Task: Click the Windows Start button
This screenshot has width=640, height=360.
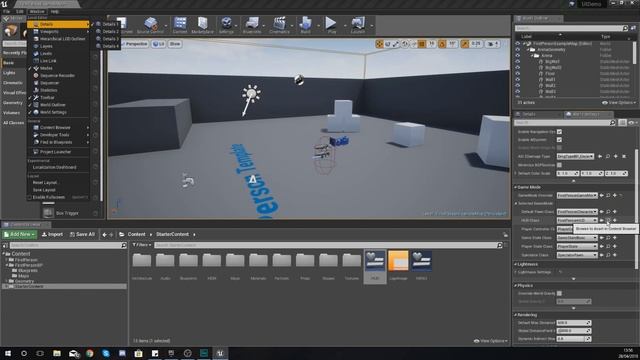Action: (8, 353)
